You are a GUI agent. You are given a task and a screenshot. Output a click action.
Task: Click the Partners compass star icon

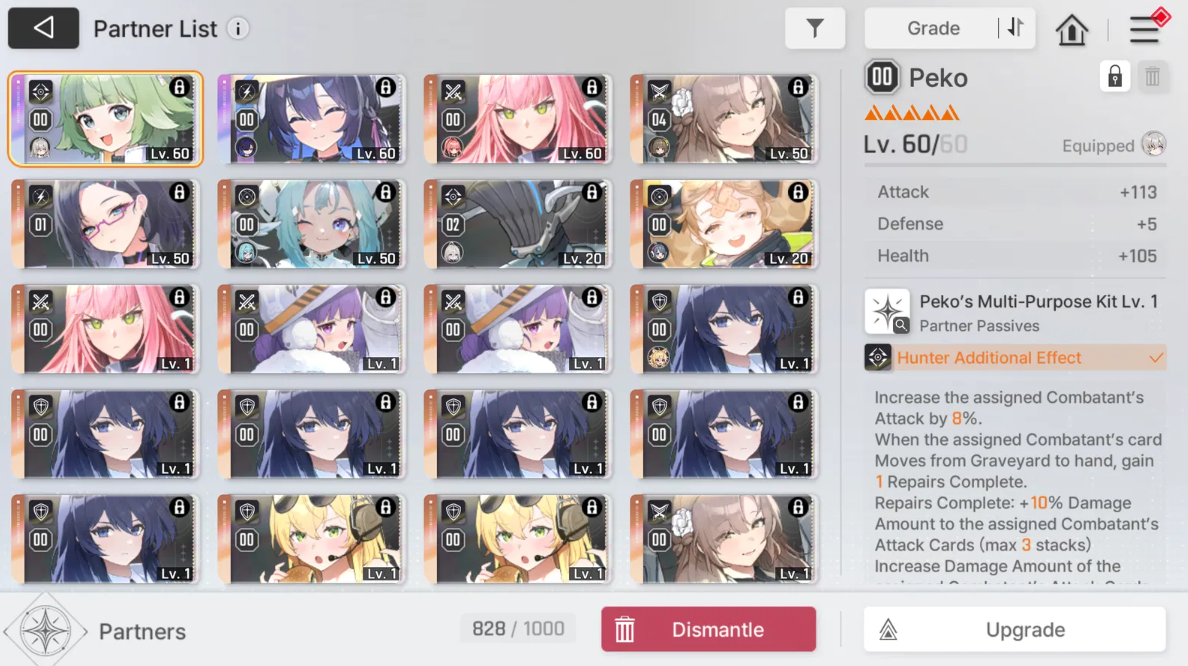pos(45,630)
